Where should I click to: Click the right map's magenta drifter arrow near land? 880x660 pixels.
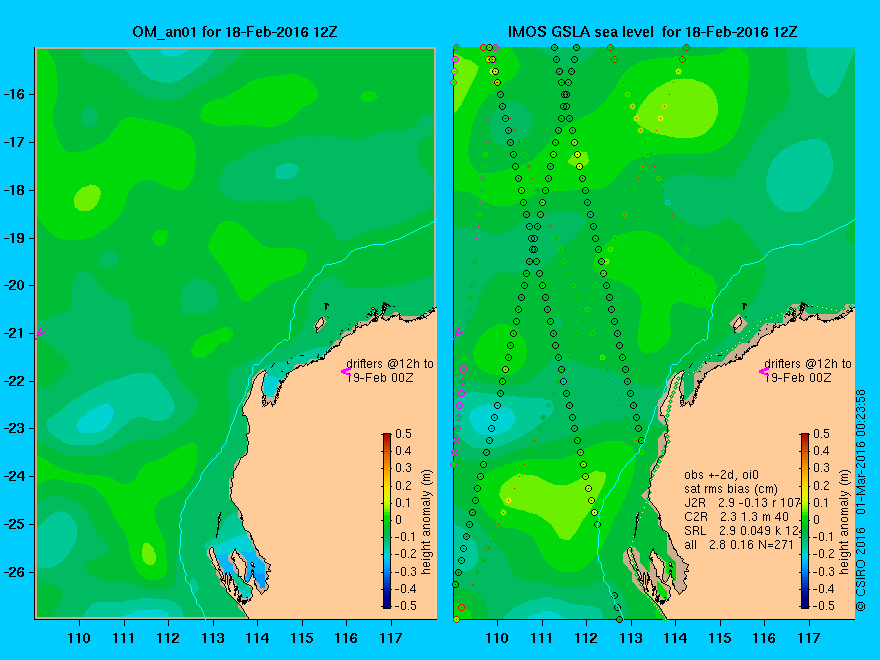coord(764,371)
